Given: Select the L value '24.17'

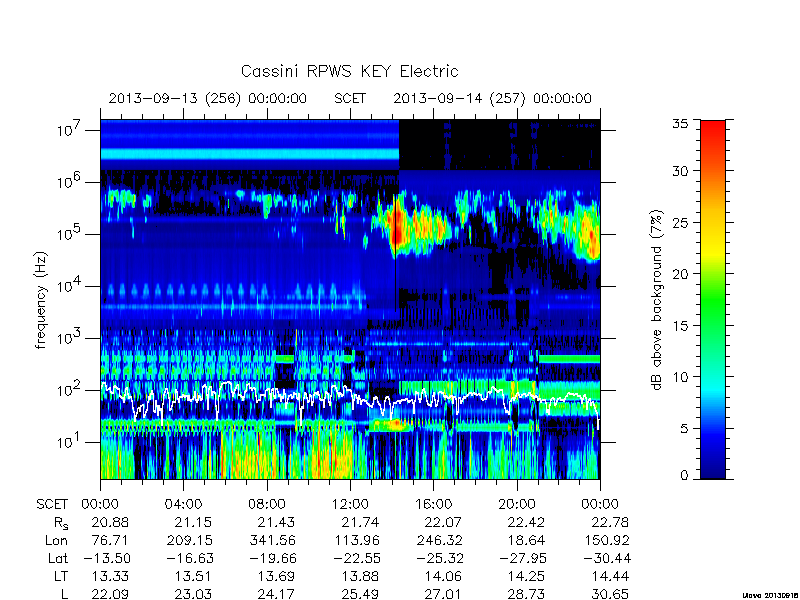Looking at the screenshot, I should 276,594.
